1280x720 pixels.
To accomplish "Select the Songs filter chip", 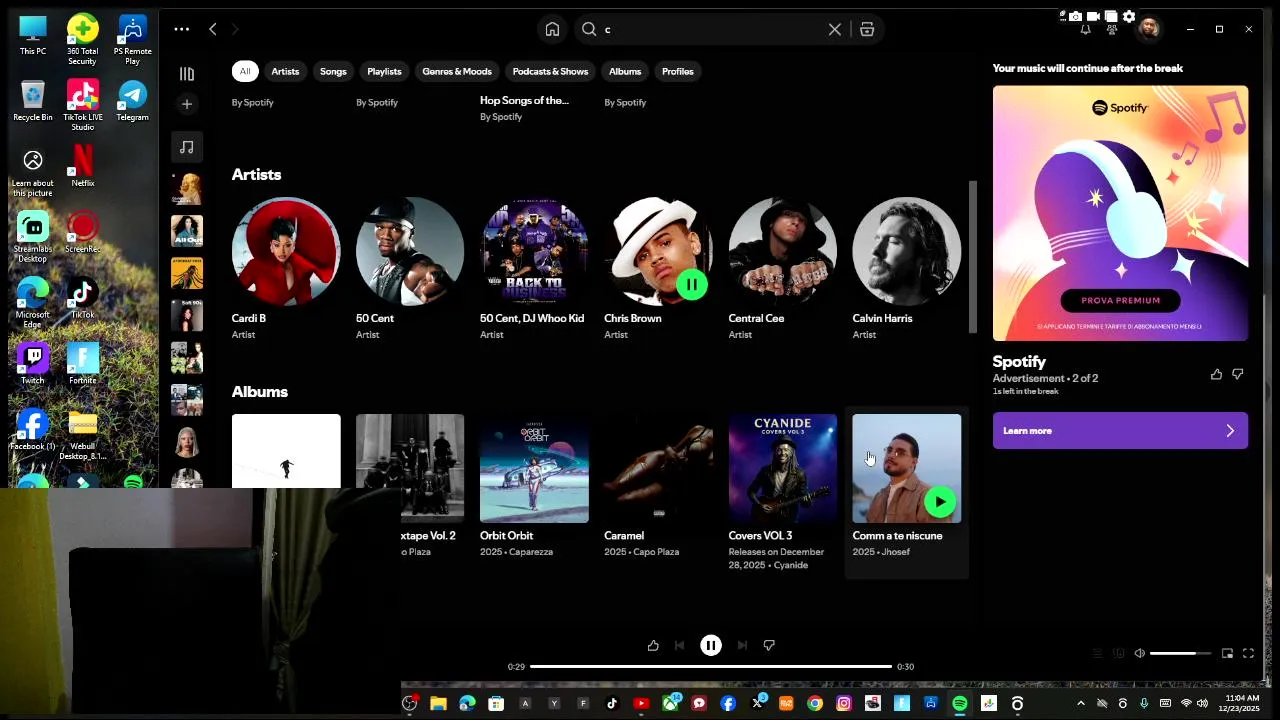I will point(333,71).
